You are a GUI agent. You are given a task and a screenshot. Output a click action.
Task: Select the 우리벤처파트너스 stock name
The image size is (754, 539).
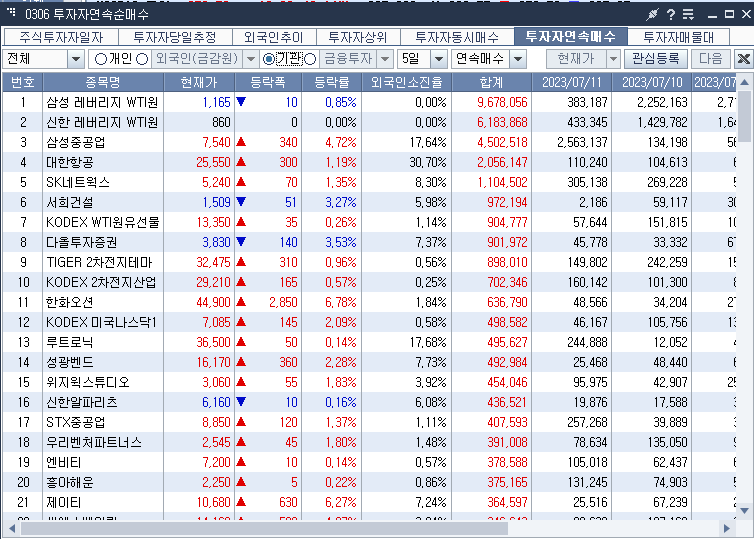pyautogui.click(x=94, y=442)
